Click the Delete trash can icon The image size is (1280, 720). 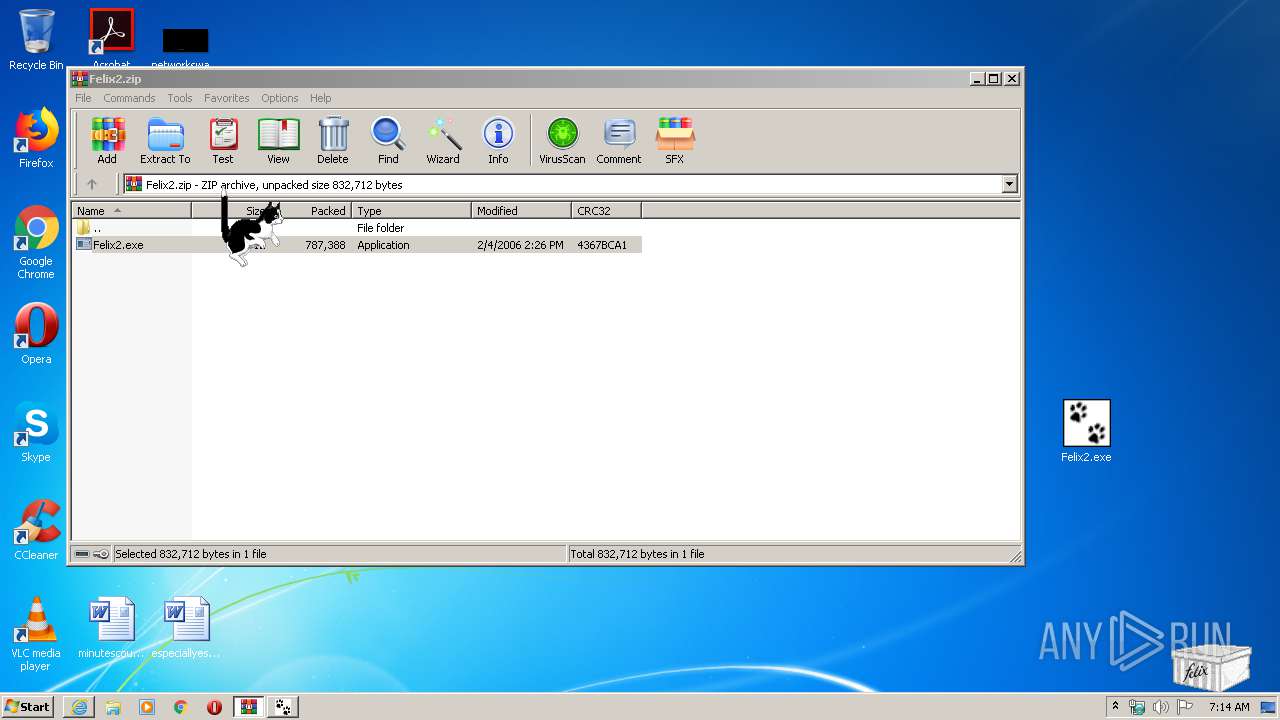(x=333, y=140)
